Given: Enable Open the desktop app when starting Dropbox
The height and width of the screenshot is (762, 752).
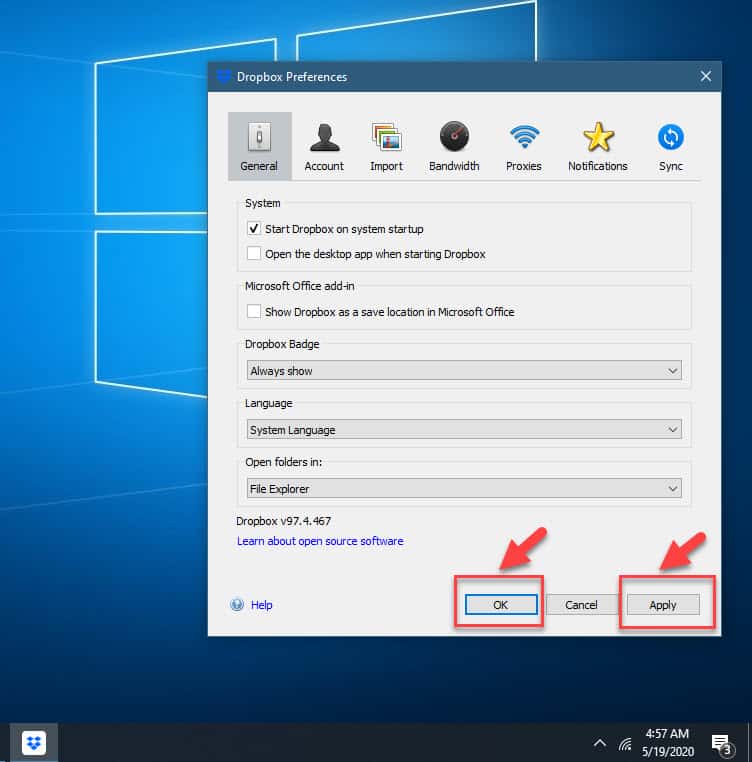Looking at the screenshot, I should tap(254, 253).
